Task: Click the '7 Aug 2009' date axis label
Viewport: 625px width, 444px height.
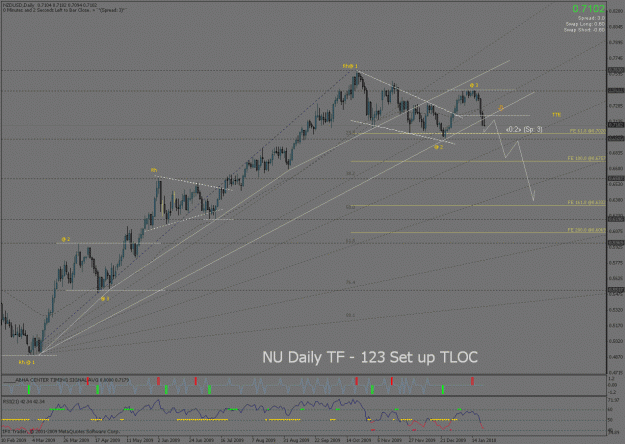Action: click(x=263, y=440)
